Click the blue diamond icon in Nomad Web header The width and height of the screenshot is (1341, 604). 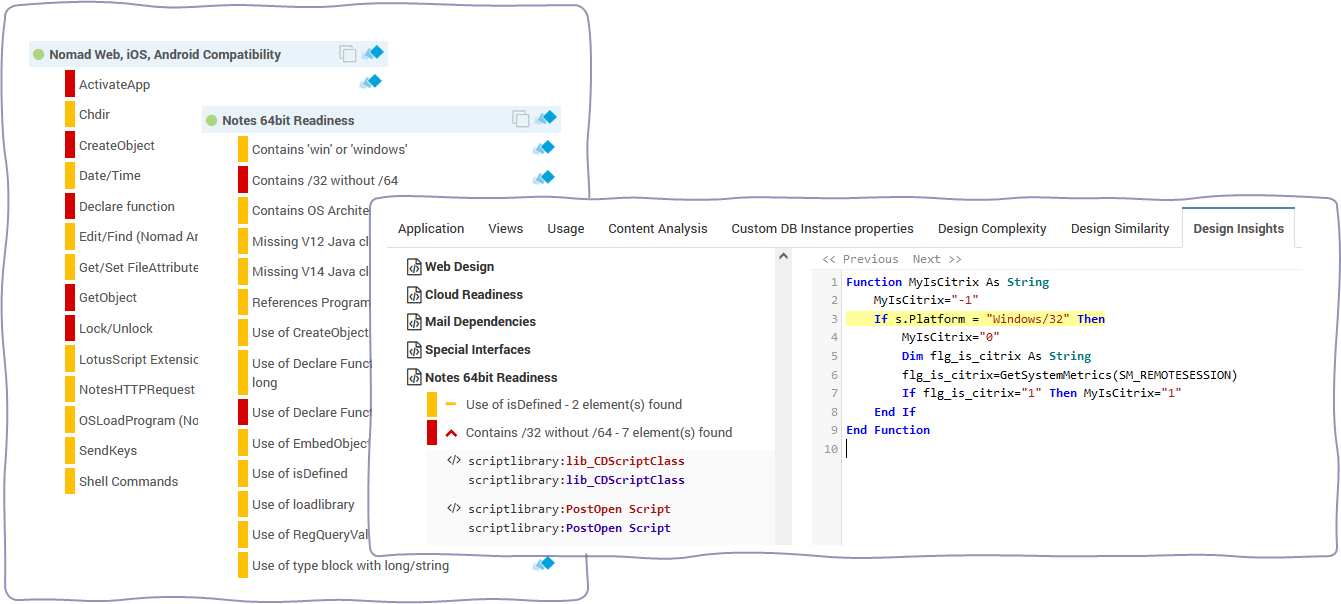373,53
